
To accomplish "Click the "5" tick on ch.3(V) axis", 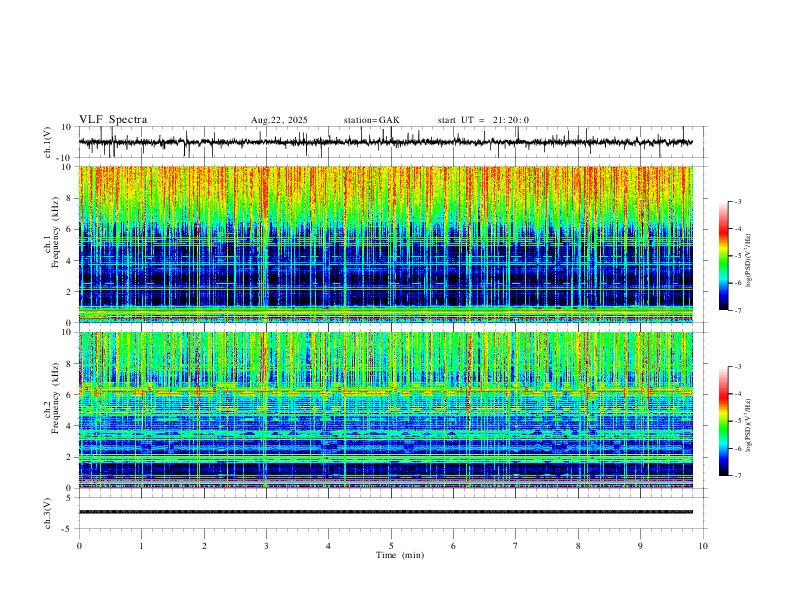I will point(69,498).
